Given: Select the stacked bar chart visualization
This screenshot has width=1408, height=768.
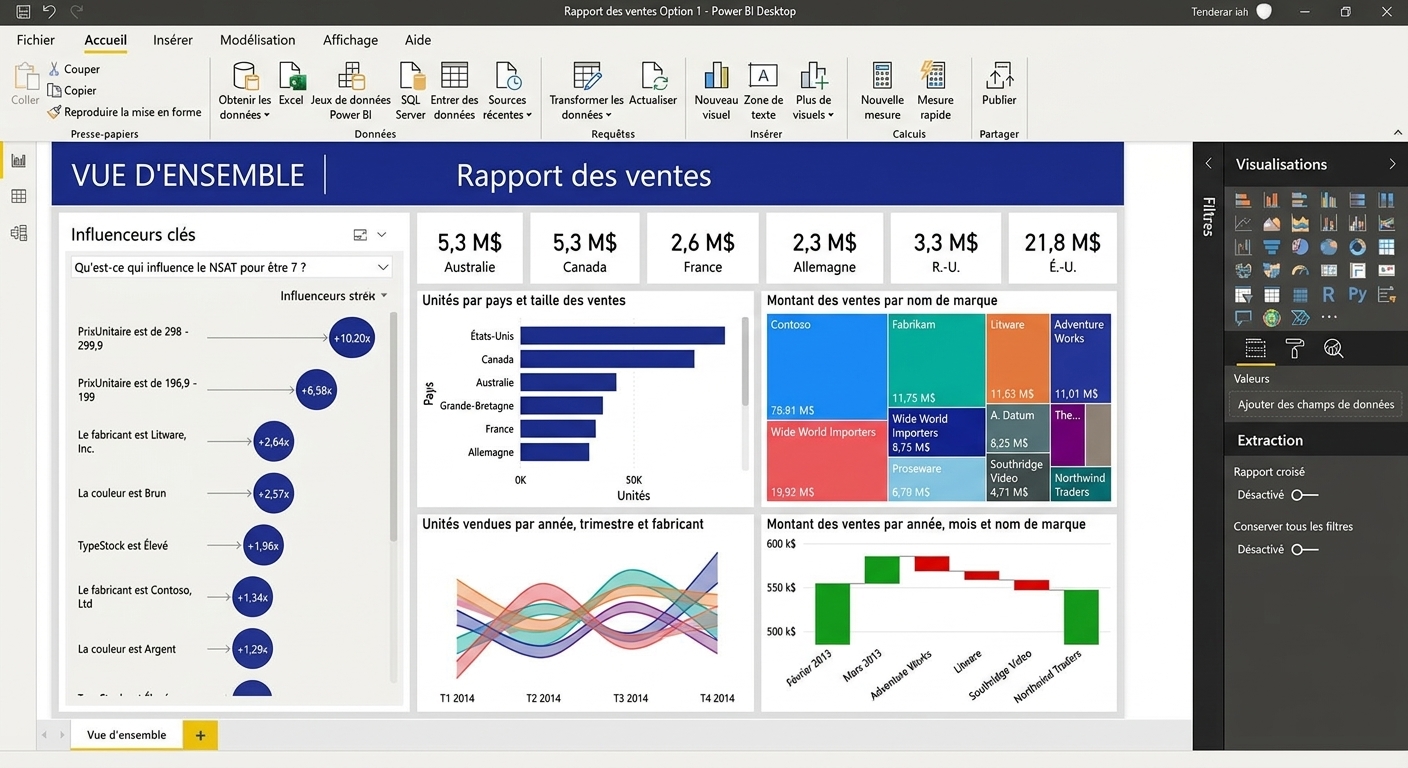Looking at the screenshot, I should (x=1243, y=200).
